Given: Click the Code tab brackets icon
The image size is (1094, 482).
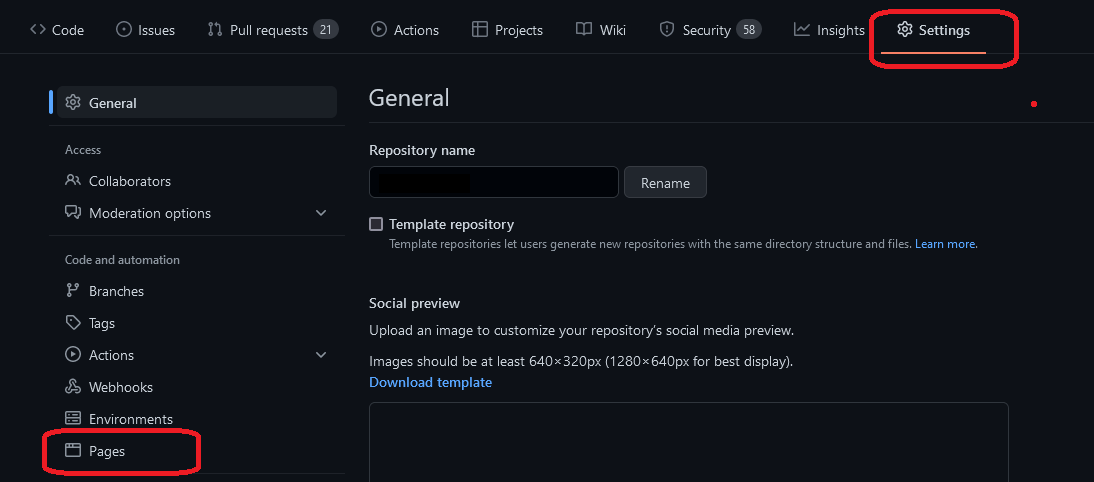Looking at the screenshot, I should coord(38,30).
